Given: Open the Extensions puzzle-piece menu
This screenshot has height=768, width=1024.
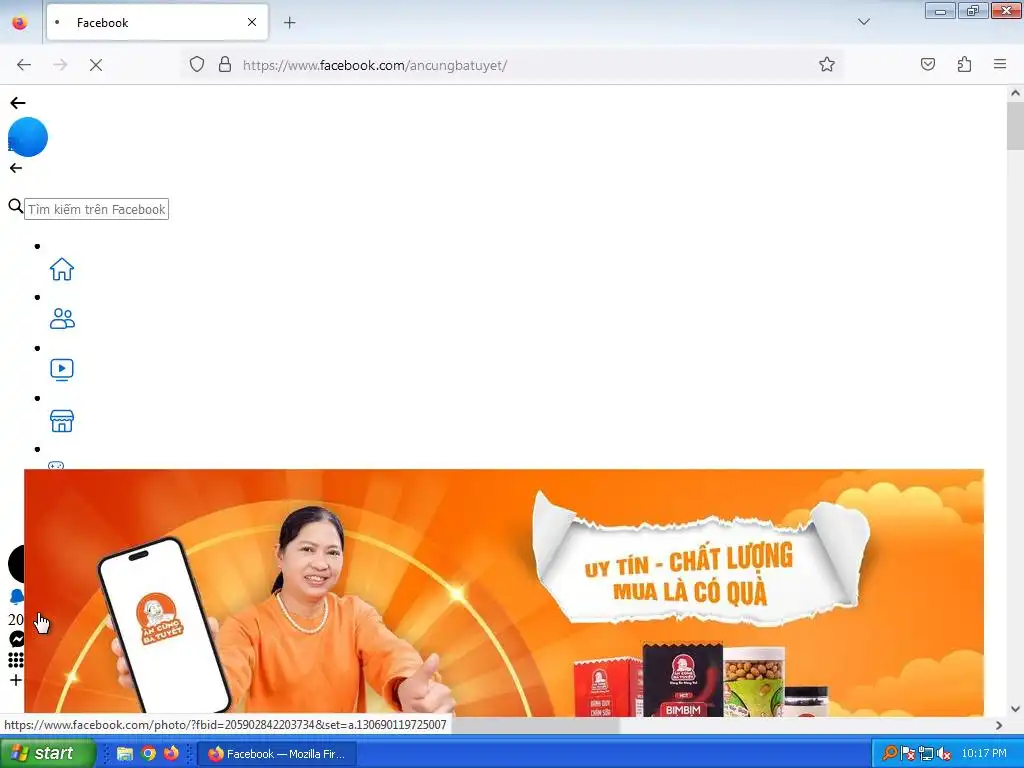Looking at the screenshot, I should (x=965, y=64).
